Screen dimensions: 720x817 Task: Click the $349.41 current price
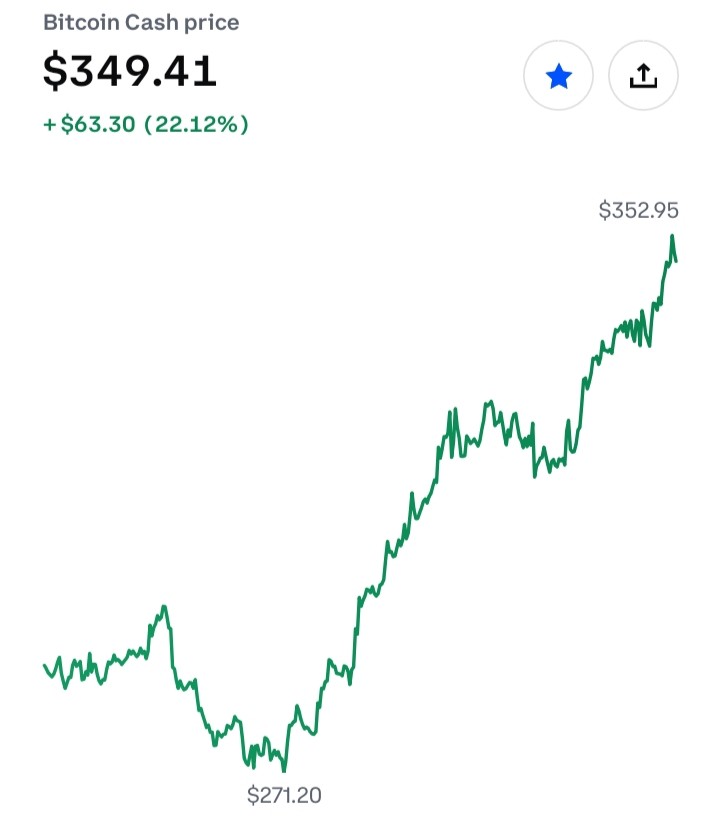click(129, 71)
